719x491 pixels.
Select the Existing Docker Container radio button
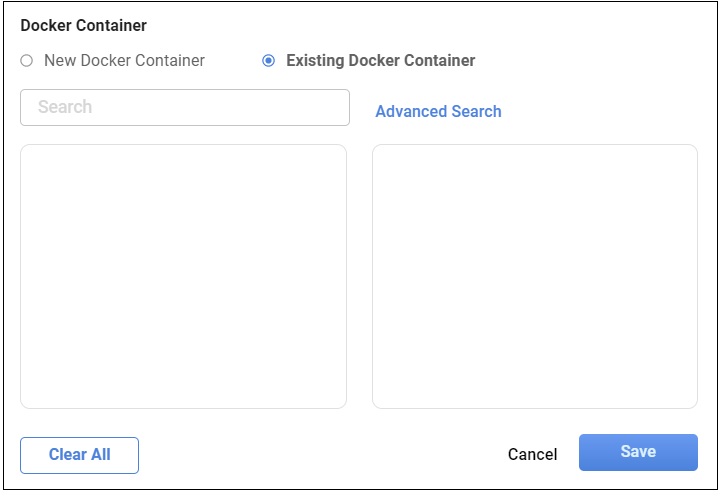click(x=268, y=61)
